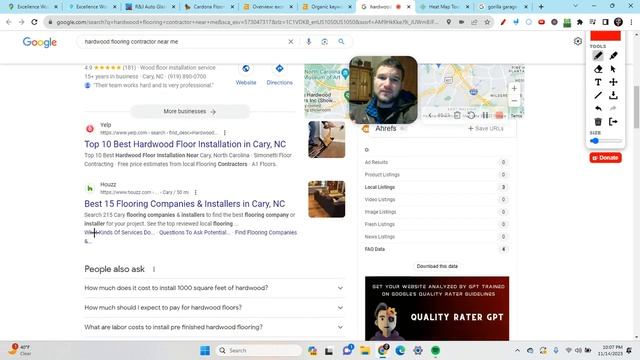The image size is (640, 360).
Task: Switch to the R&J Auto Glass tab
Action: tap(150, 7)
